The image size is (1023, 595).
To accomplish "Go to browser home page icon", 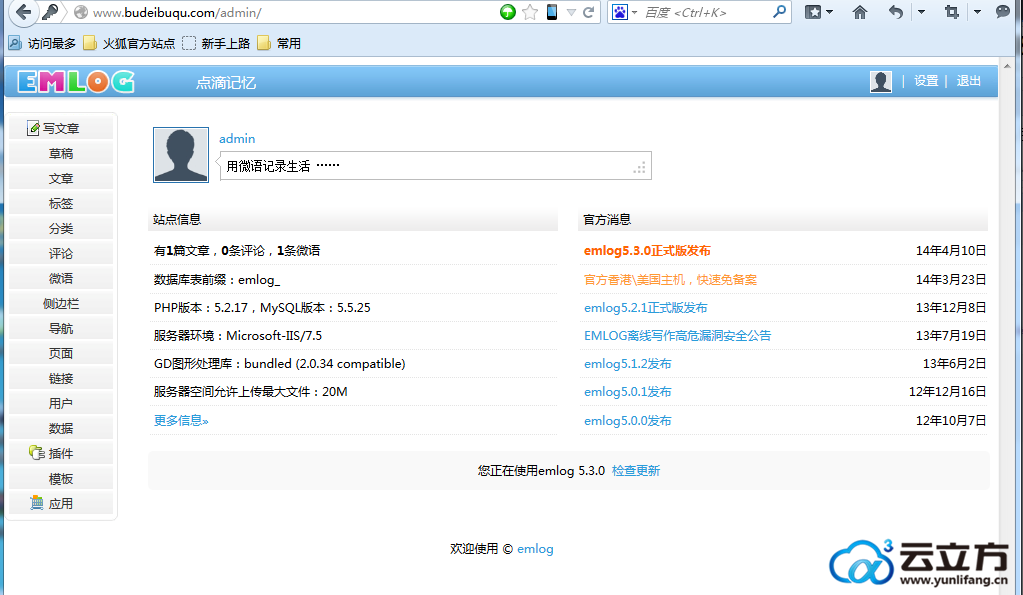I will click(860, 12).
